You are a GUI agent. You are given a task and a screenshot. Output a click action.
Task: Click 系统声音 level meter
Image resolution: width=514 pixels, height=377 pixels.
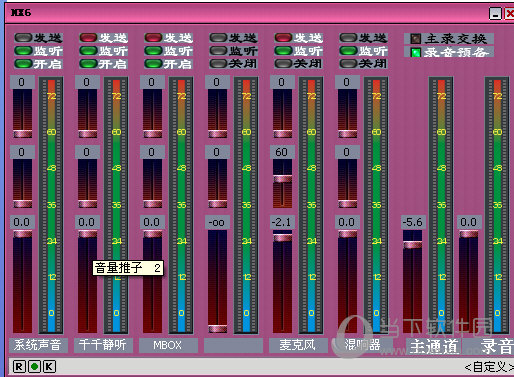point(51,205)
